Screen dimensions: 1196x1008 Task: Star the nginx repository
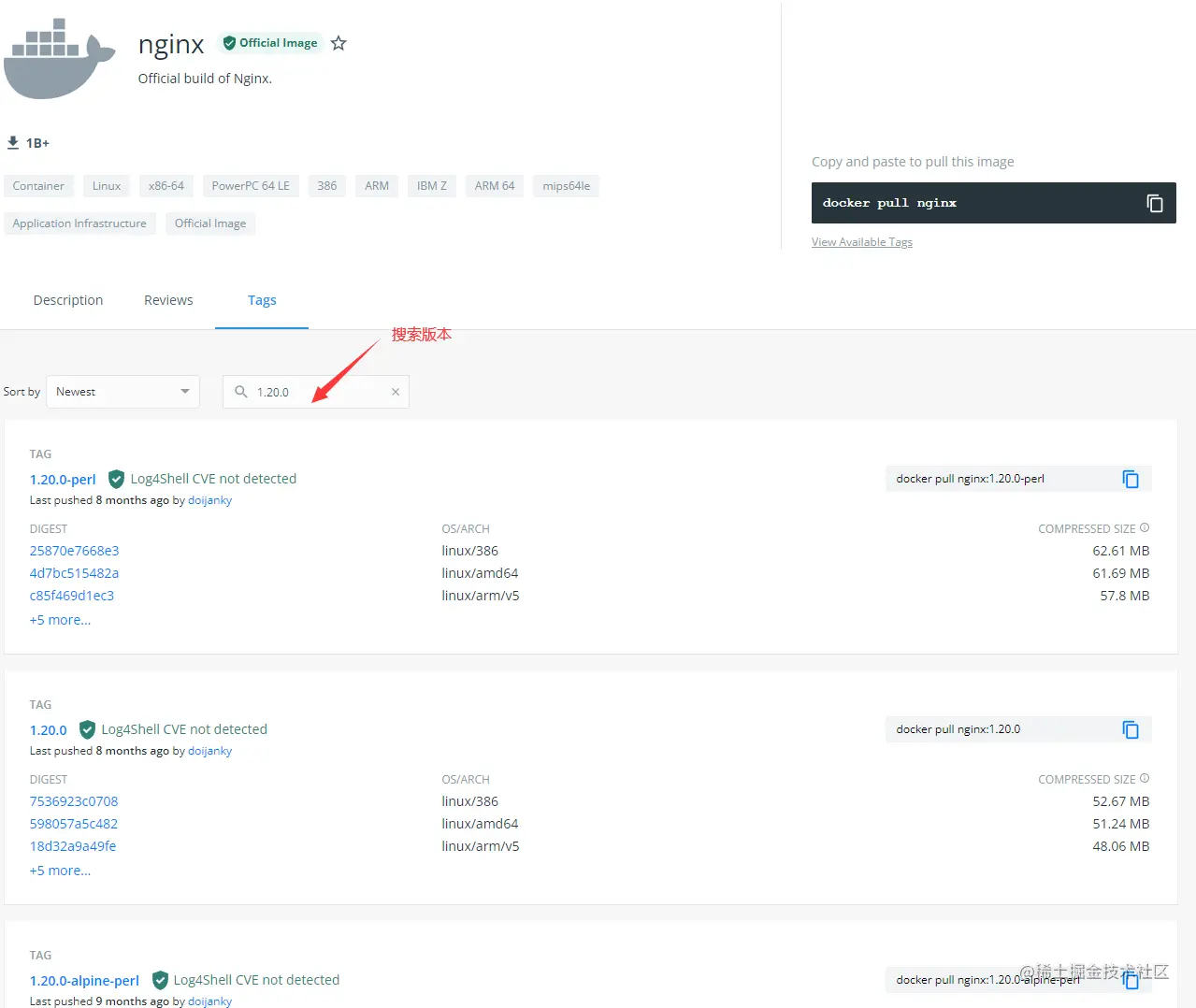[x=339, y=43]
